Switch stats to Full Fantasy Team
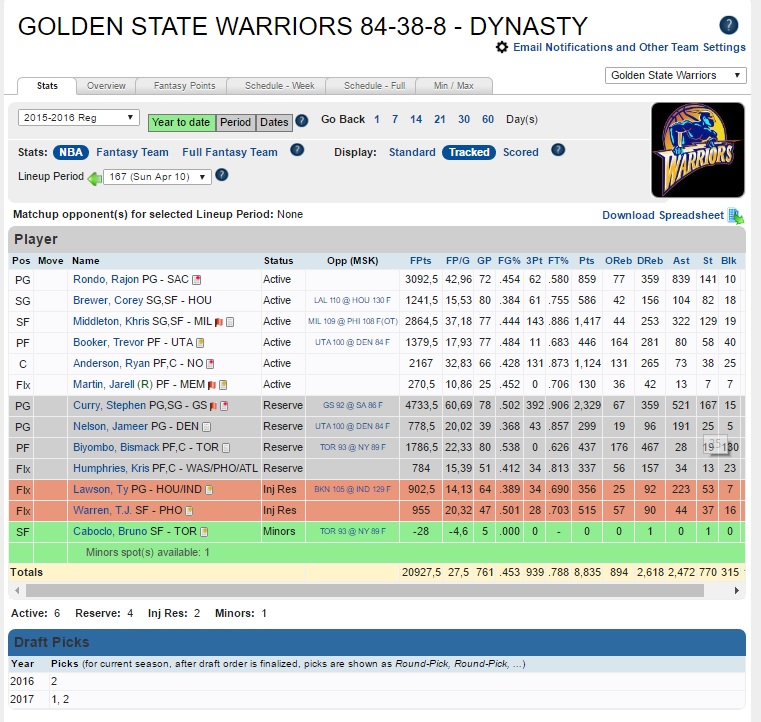Screen dimensions: 761x722 tap(230, 152)
